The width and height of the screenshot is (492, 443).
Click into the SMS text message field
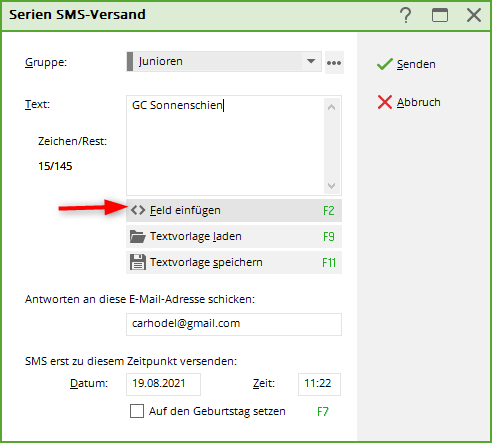[x=225, y=145]
